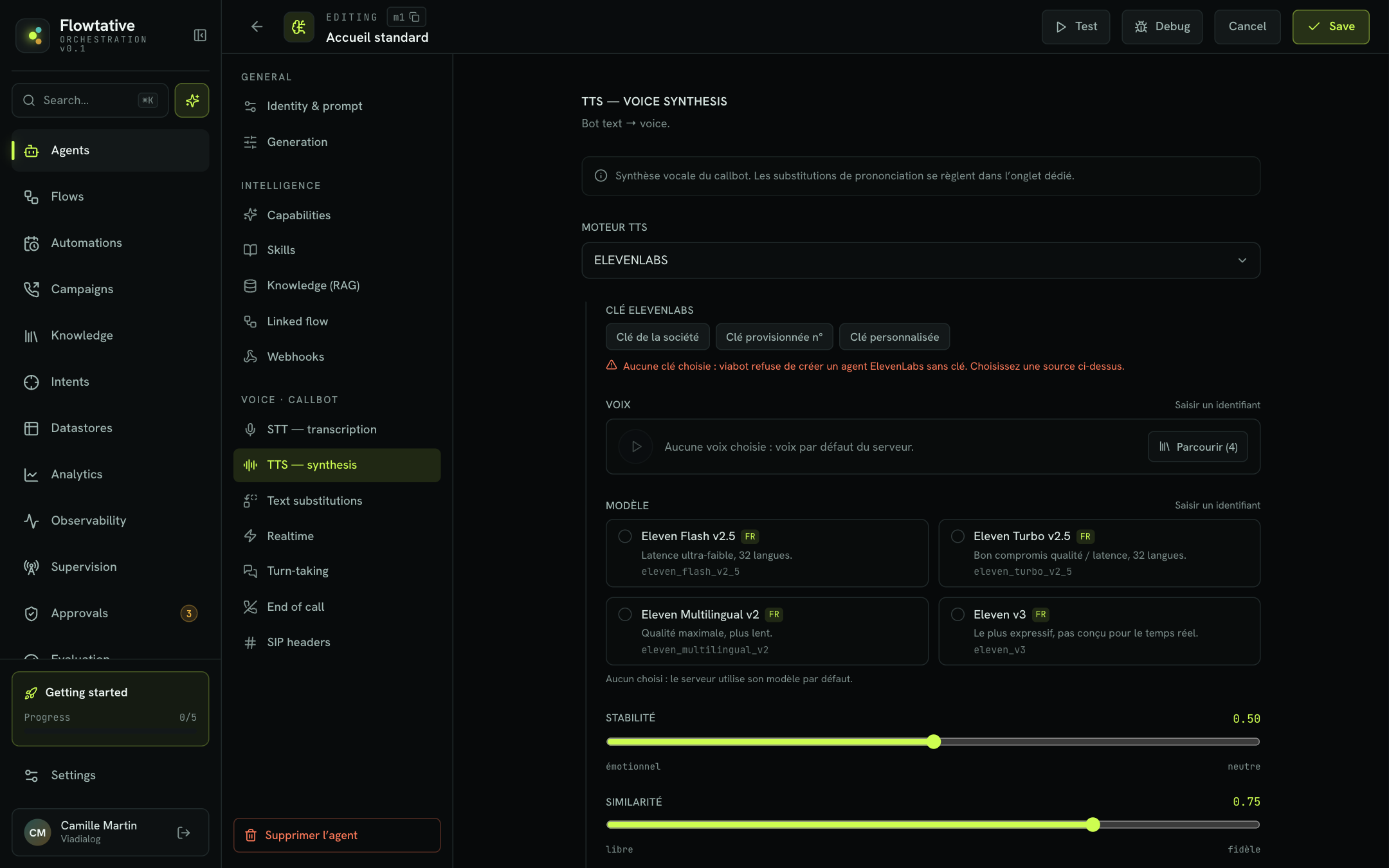
Task: Open Intents in the sidebar
Action: click(x=110, y=382)
